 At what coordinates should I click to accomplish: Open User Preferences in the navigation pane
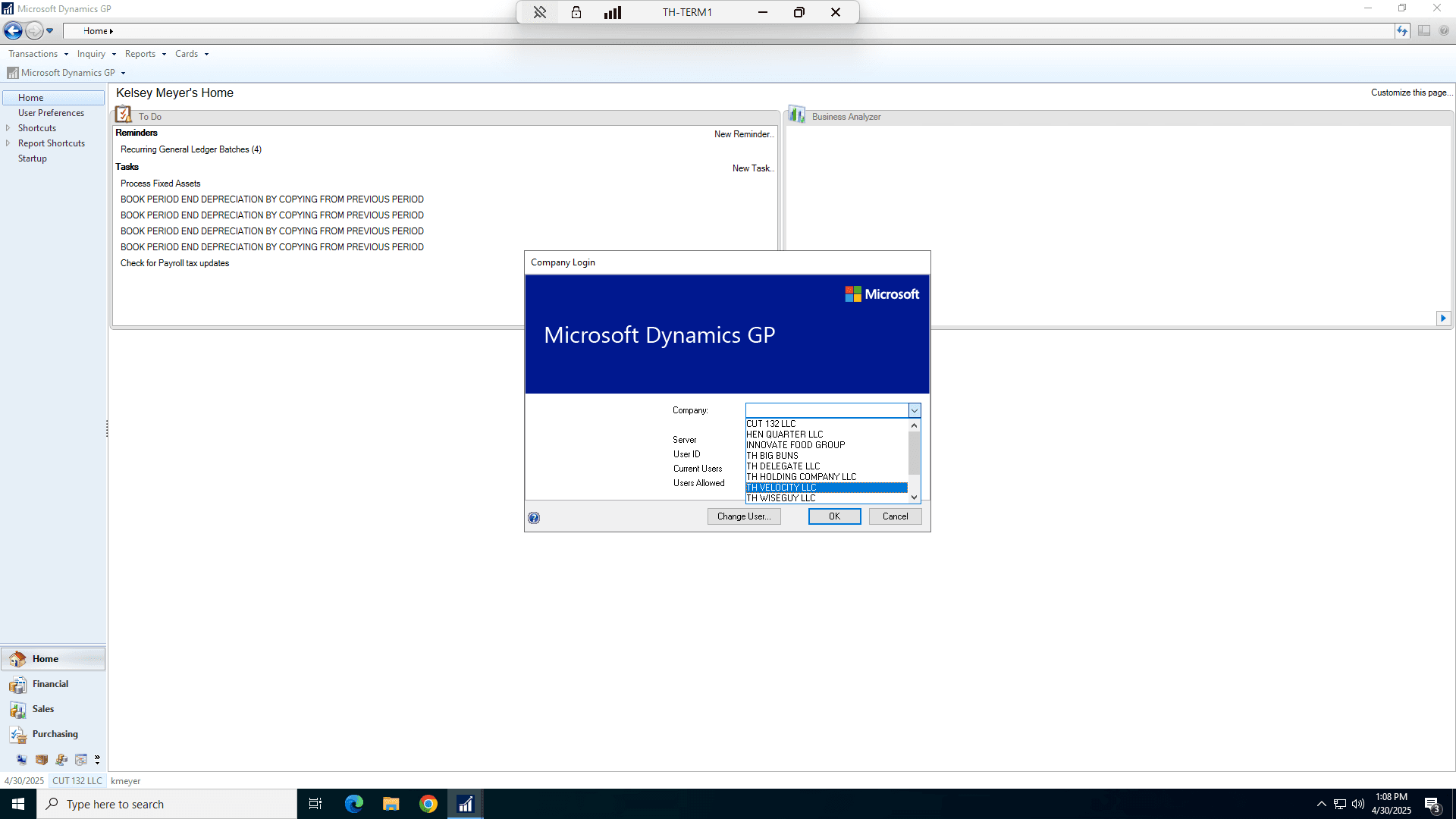tap(51, 113)
